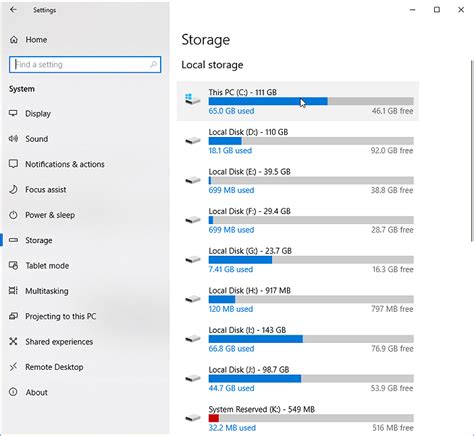474x436 pixels.
Task: Open Display settings
Action: pos(38,114)
